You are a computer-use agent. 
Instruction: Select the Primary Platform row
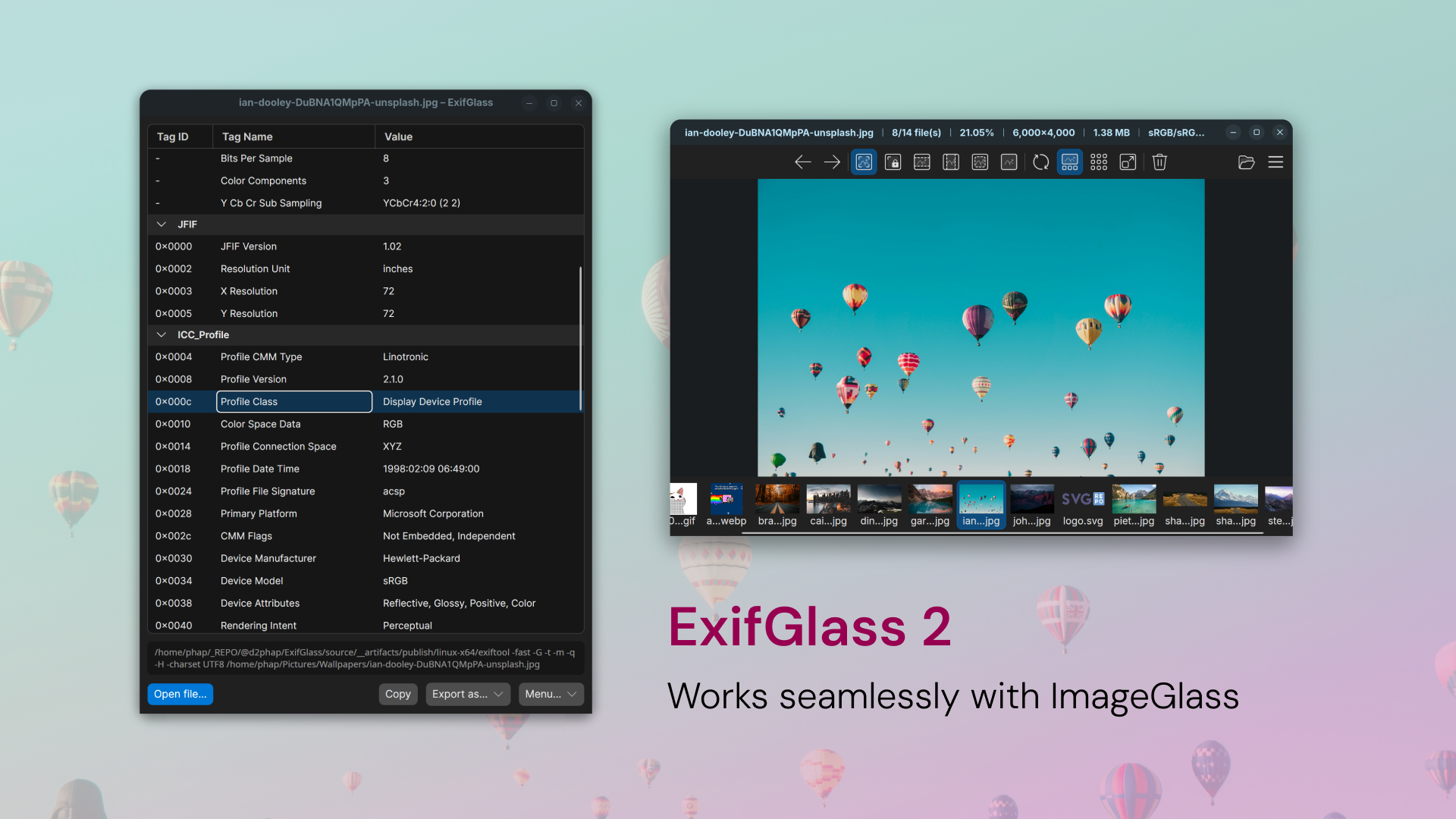pos(366,513)
